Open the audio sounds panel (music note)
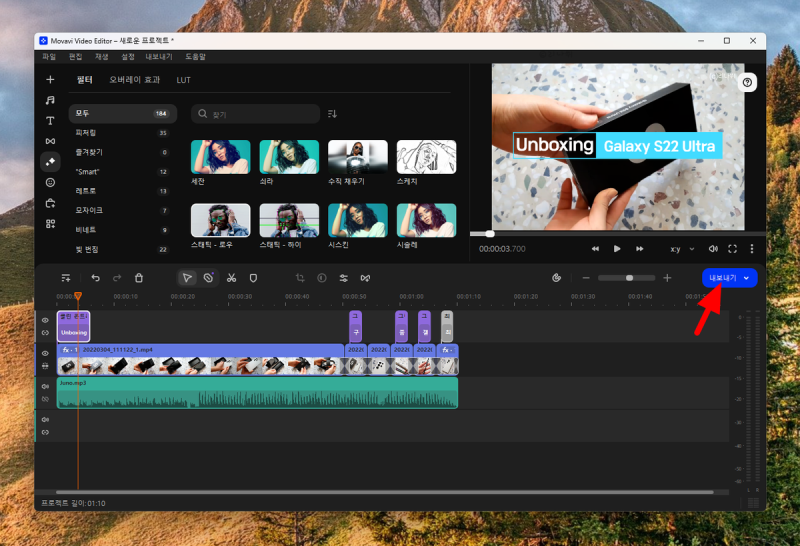The height and width of the screenshot is (546, 800). point(50,100)
